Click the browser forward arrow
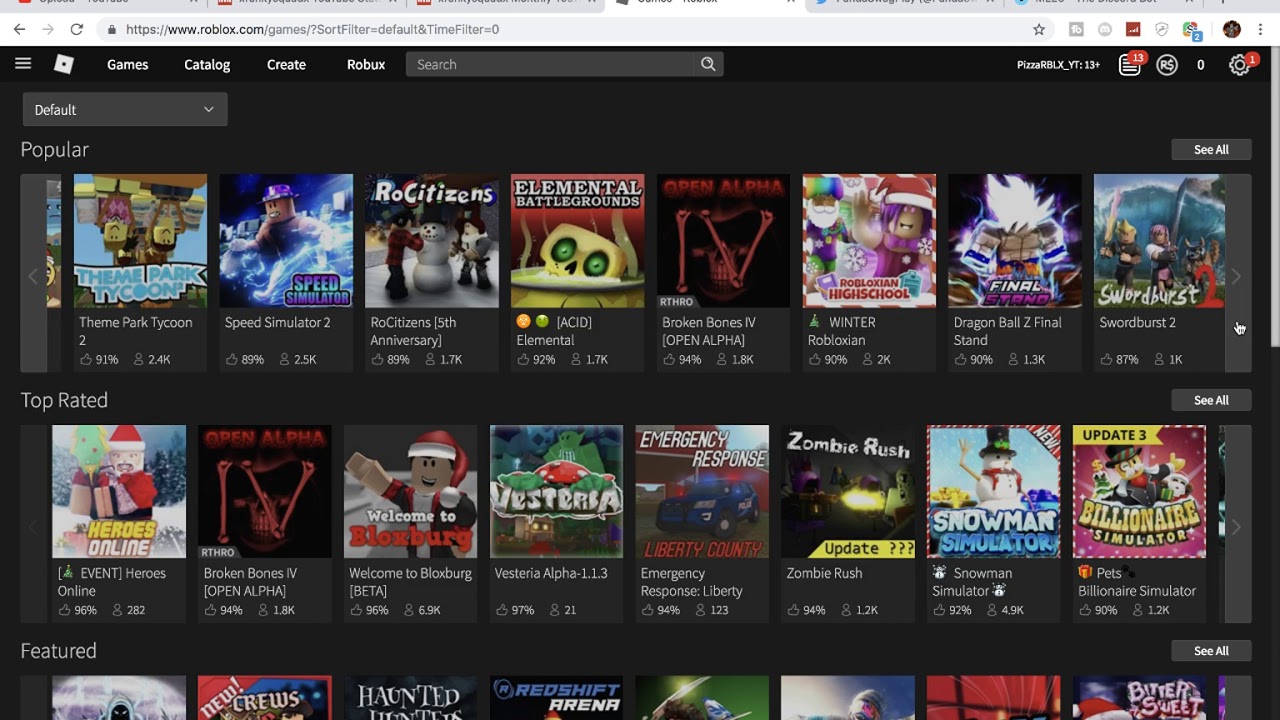 coord(48,29)
